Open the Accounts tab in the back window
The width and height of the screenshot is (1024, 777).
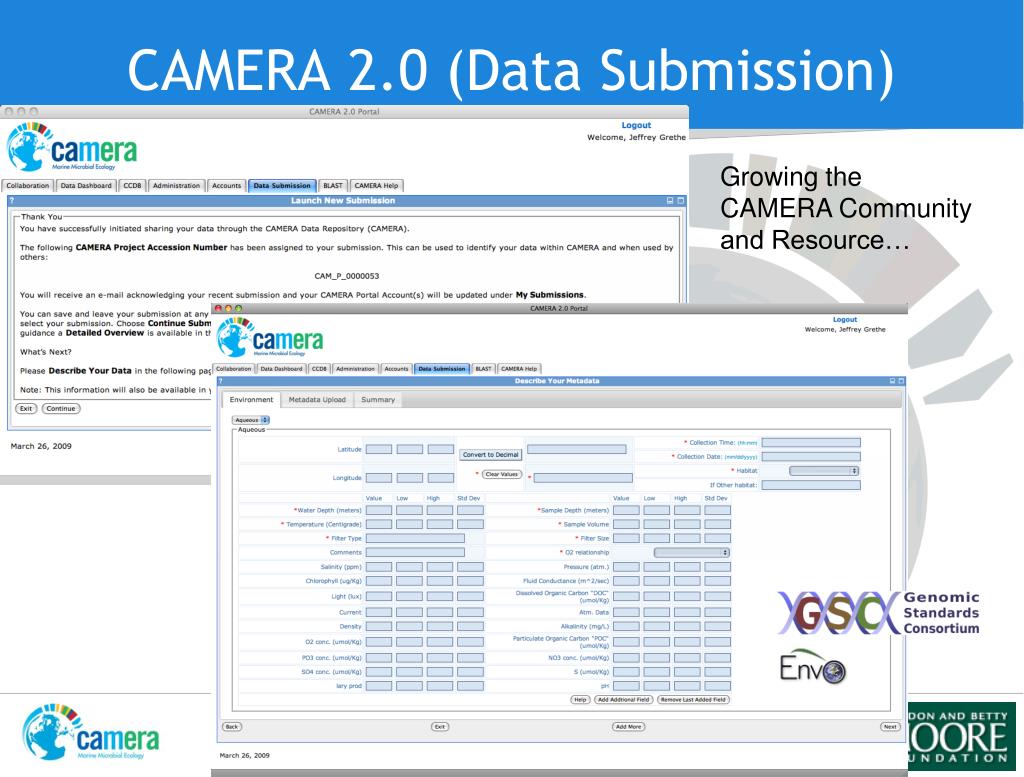coord(227,185)
